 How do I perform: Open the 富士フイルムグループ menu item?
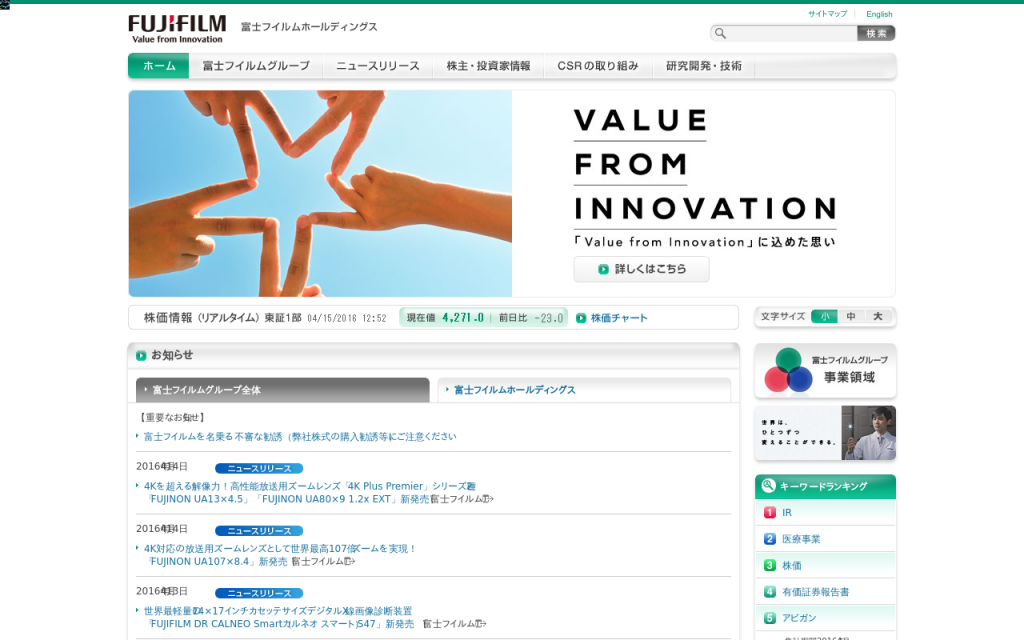(x=256, y=66)
